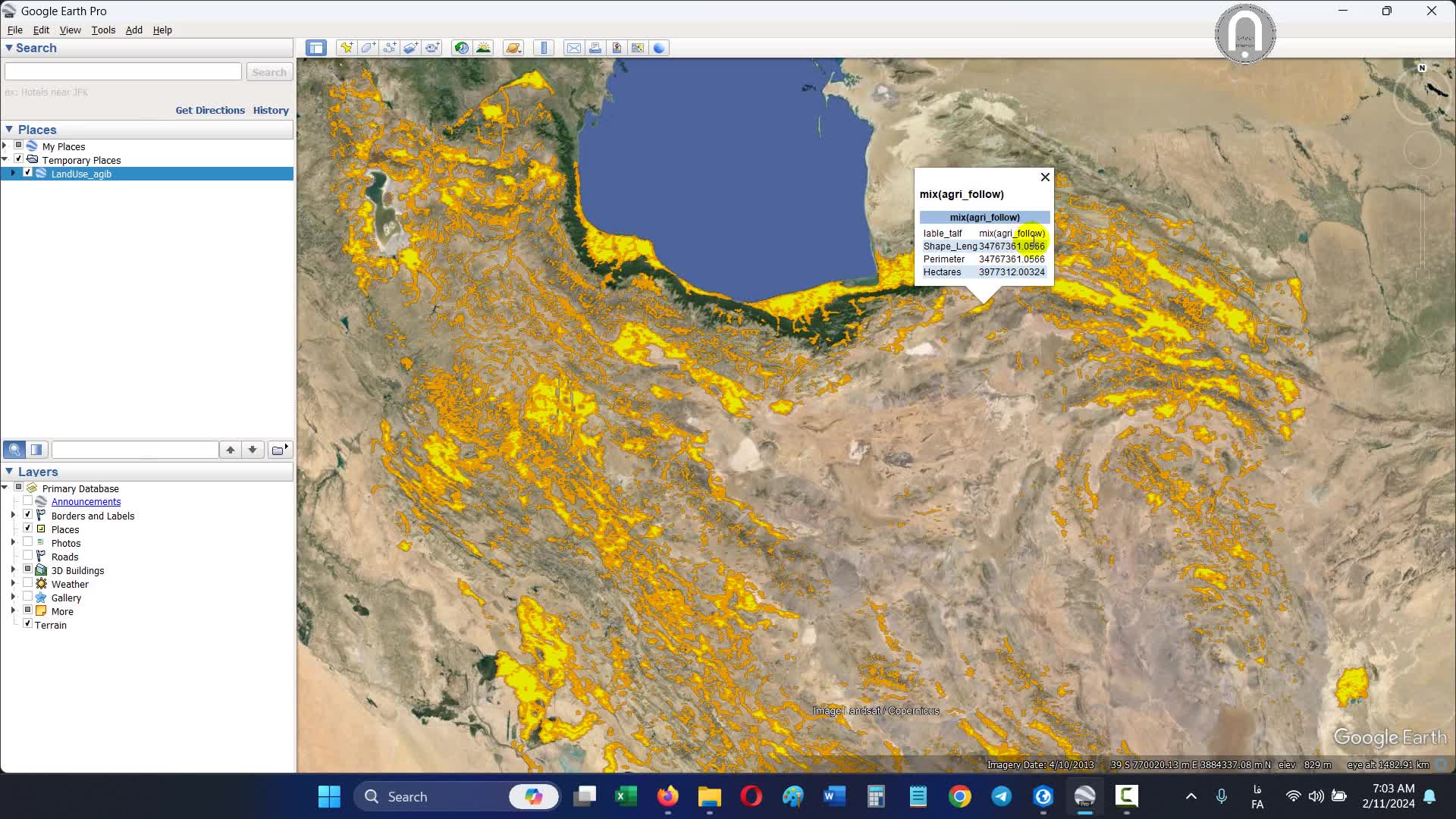Click the Email envelope toolbar icon
Viewport: 1456px width, 819px height.
pos(574,48)
